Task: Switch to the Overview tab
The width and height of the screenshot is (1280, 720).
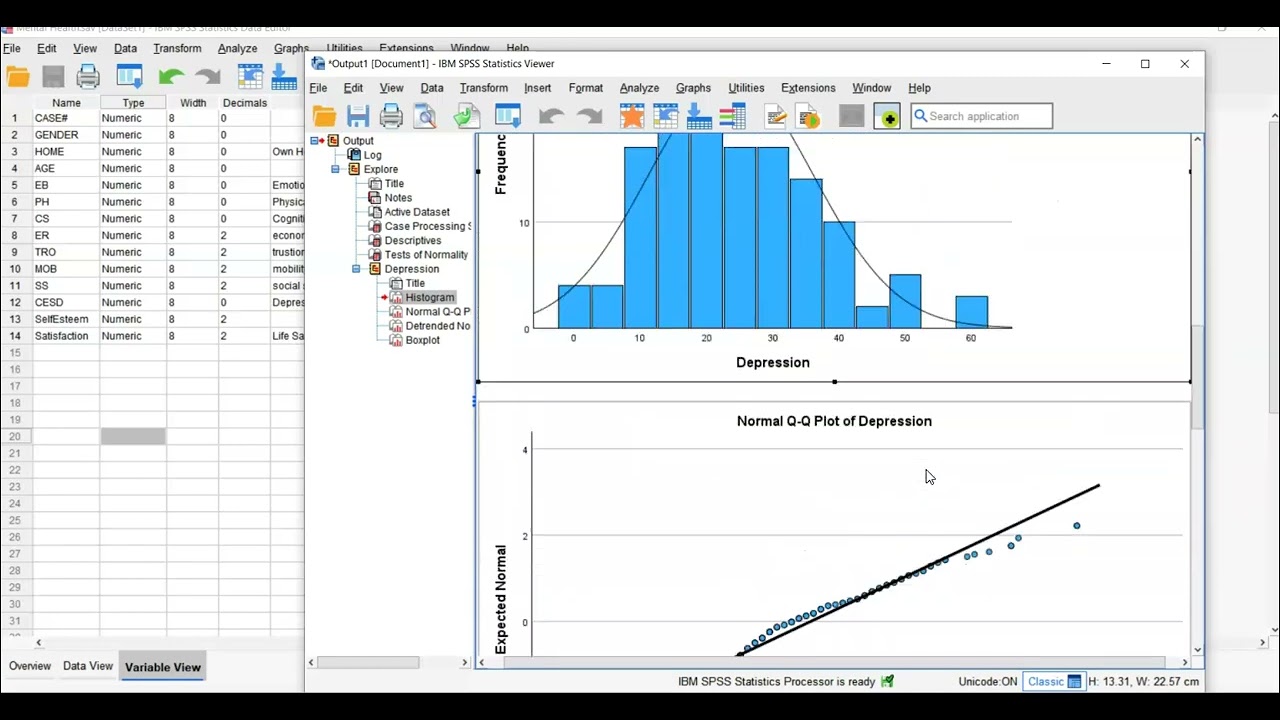Action: coord(30,666)
